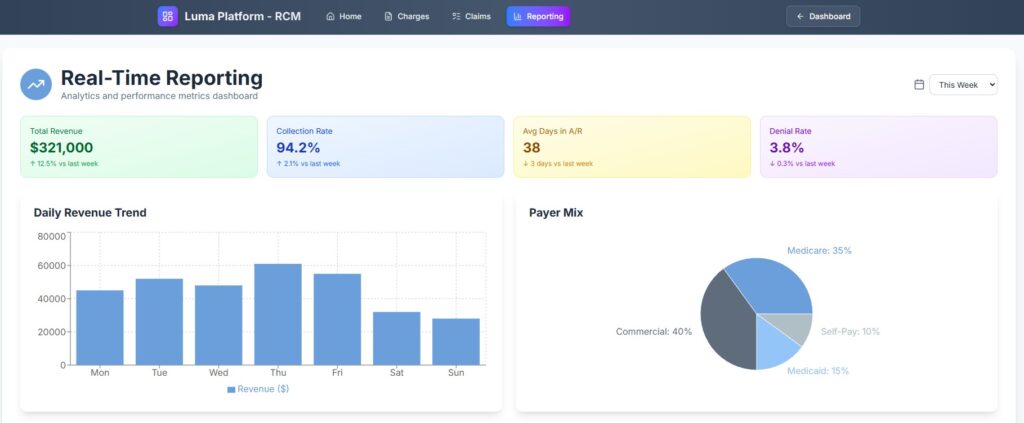Click the Claims list icon
1024x423 pixels.
pyautogui.click(x=457, y=17)
